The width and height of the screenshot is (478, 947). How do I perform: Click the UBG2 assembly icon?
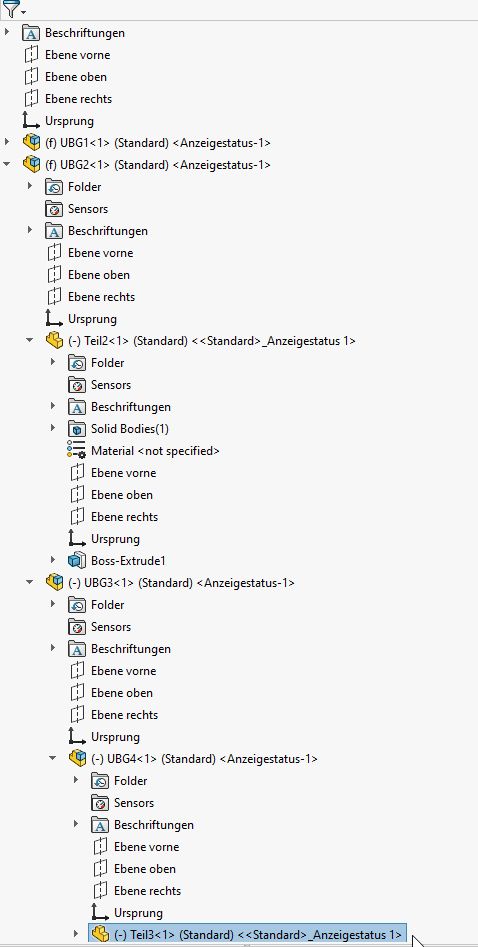click(31, 164)
